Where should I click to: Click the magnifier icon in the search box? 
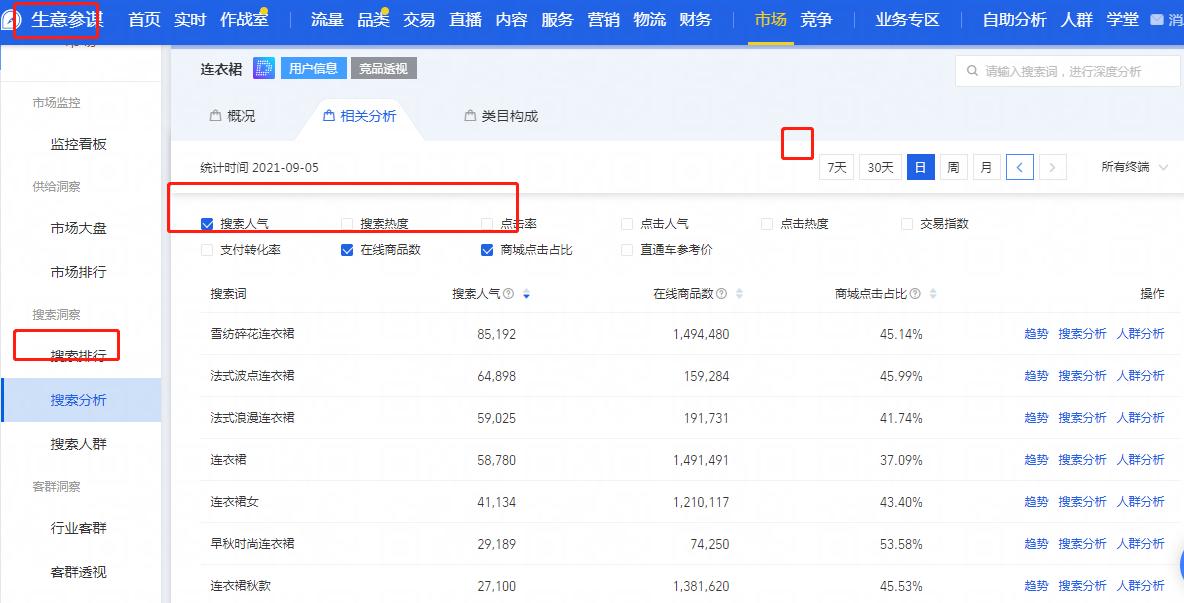972,70
